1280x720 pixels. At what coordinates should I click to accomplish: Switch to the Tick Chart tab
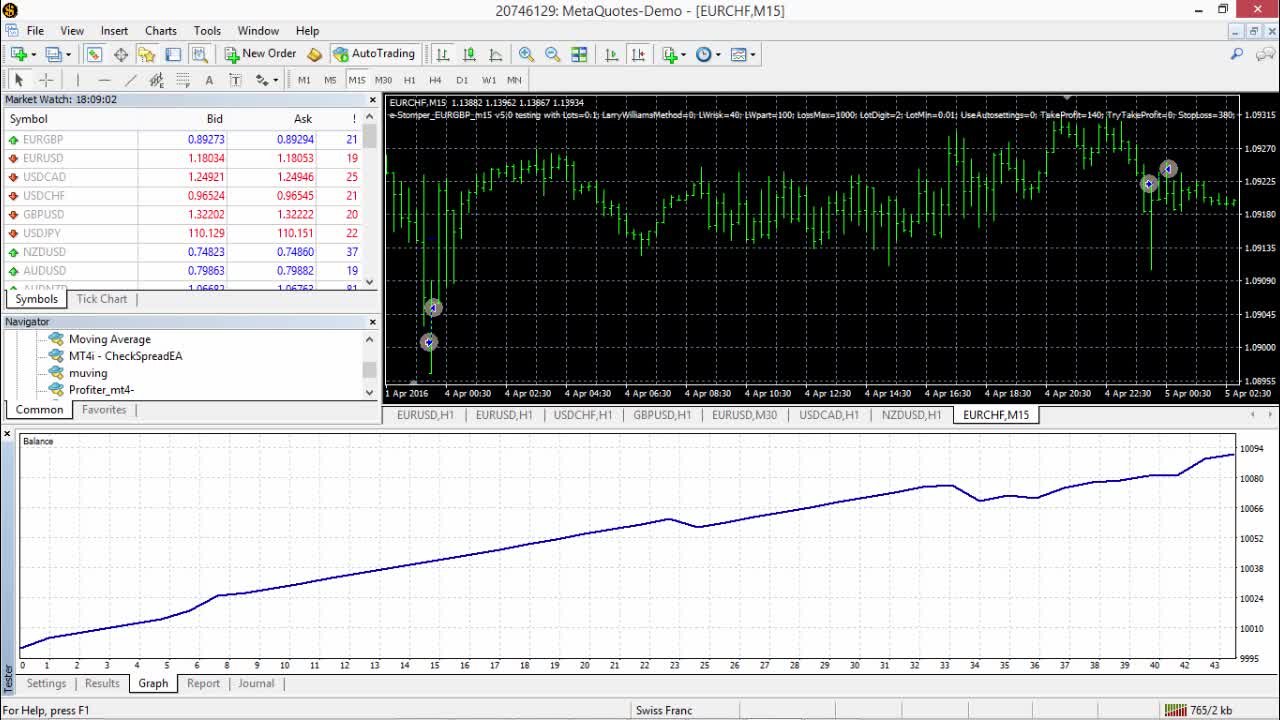coord(102,298)
